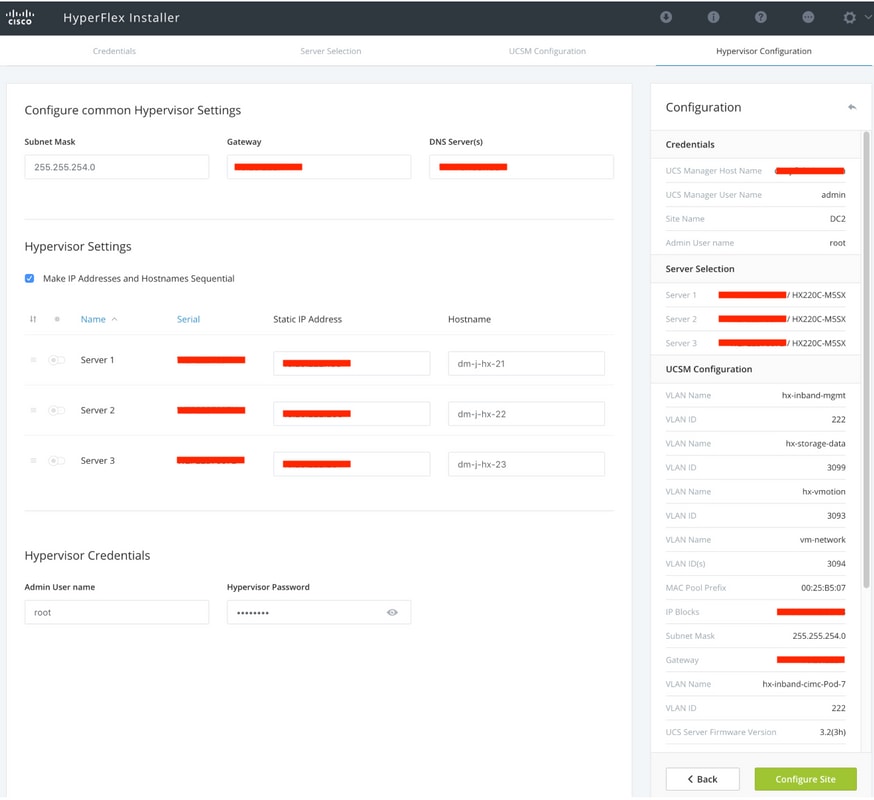Viewport: 874px width, 800px height.
Task: Click the UCS Manager User Name value admin
Action: [833, 195]
